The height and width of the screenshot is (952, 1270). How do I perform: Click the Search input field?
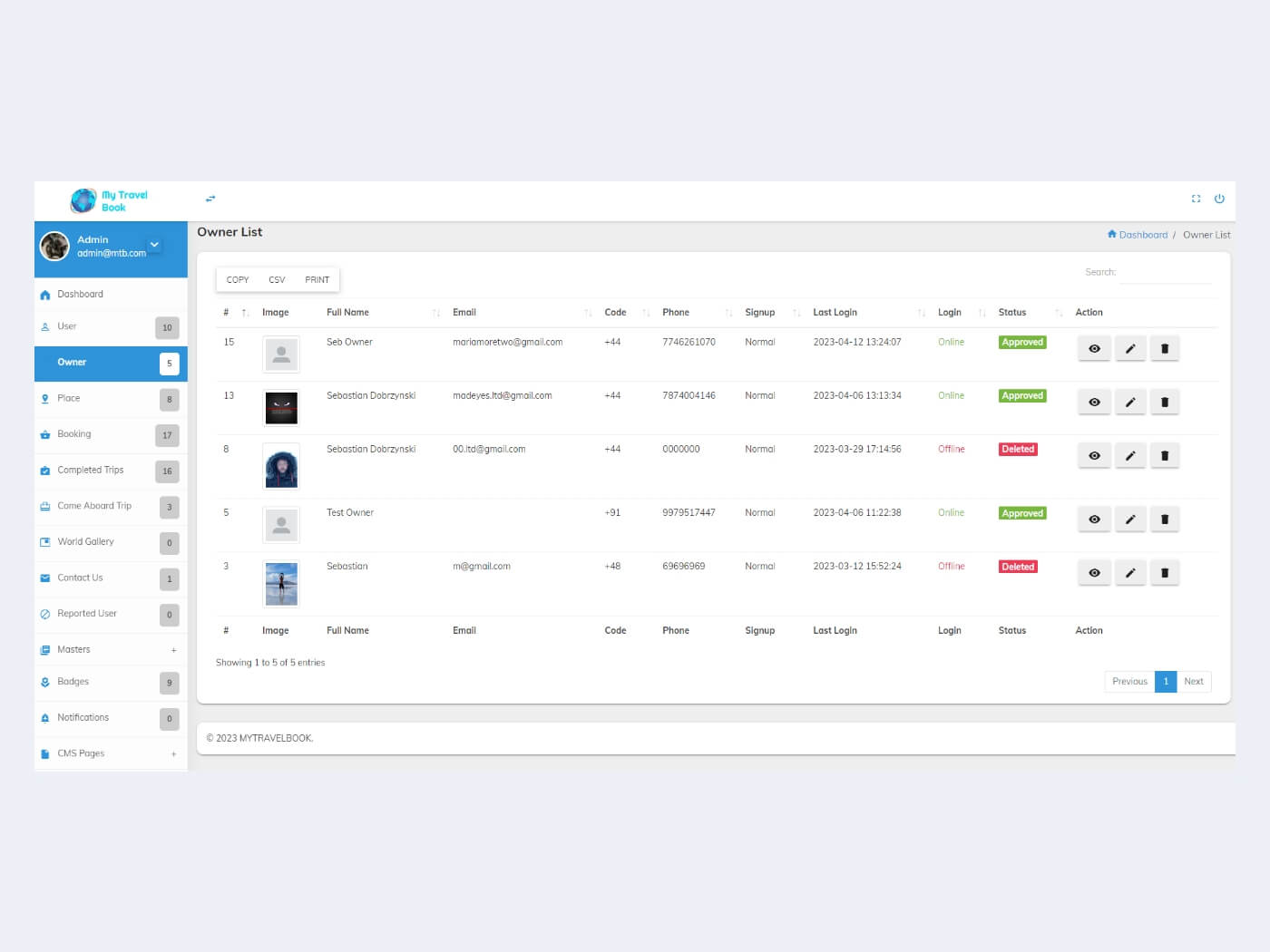coord(1165,273)
